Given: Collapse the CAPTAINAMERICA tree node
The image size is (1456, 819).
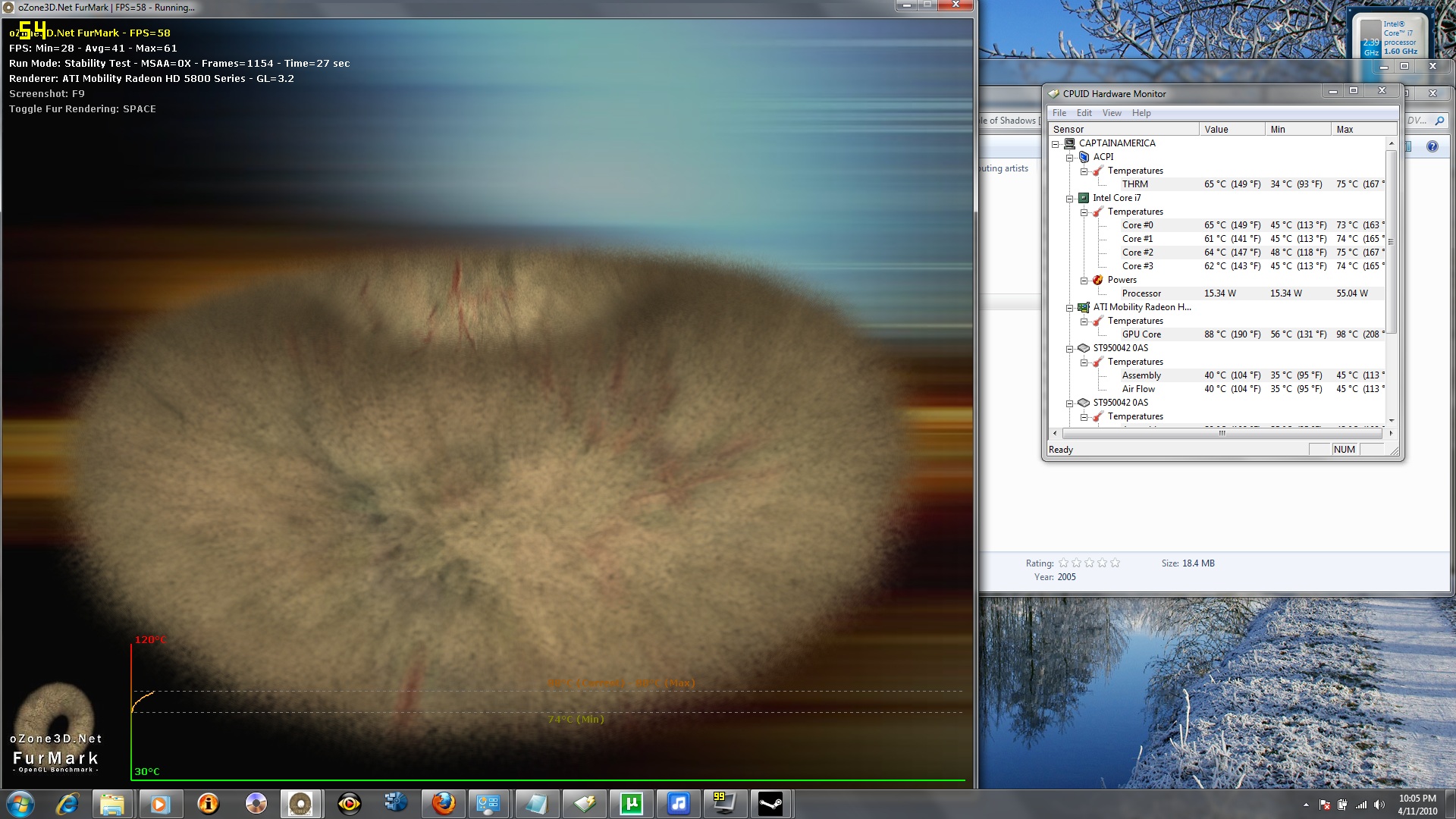Looking at the screenshot, I should tap(1055, 144).
